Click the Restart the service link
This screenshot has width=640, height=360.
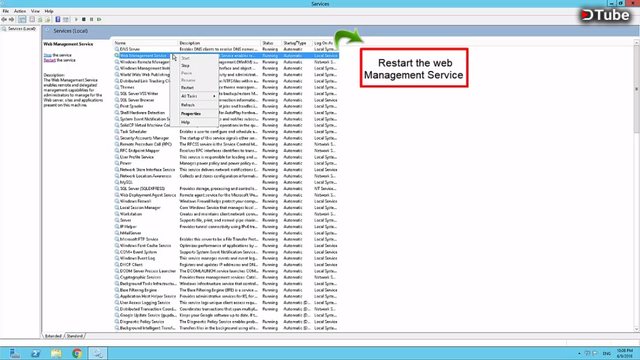(49, 60)
